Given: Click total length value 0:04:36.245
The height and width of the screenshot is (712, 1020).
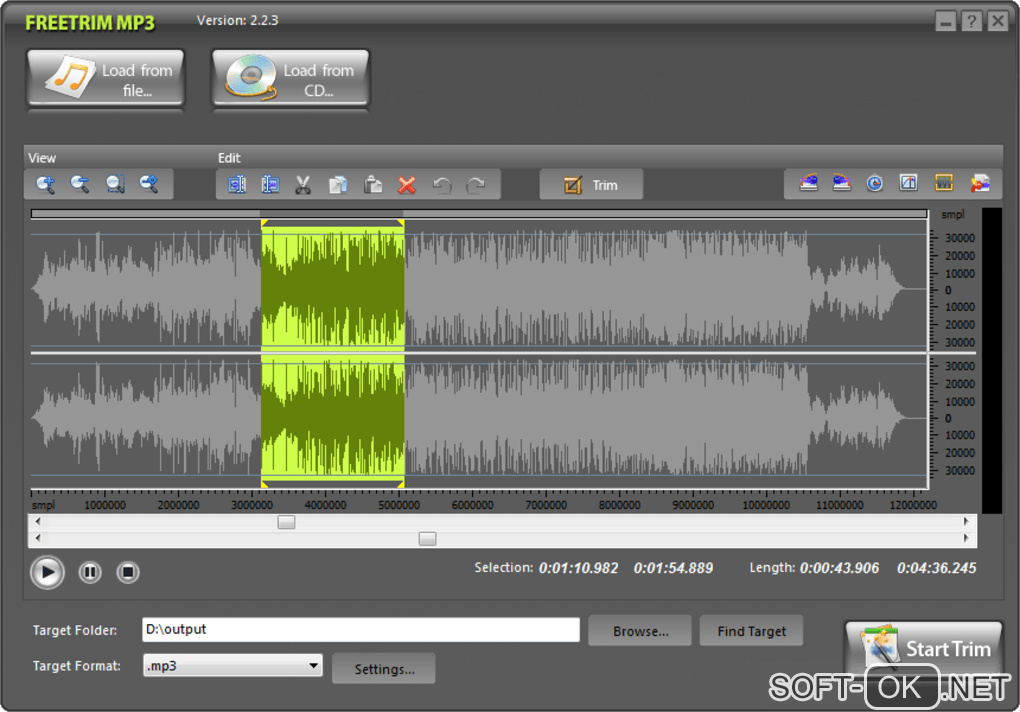Looking at the screenshot, I should (x=936, y=568).
